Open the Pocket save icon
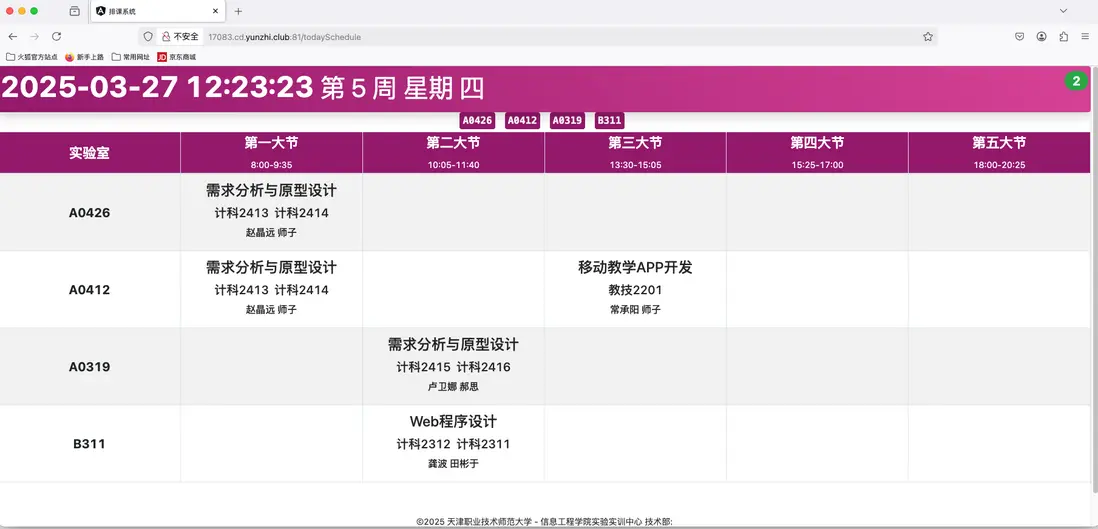1098x529 pixels. 1020,36
